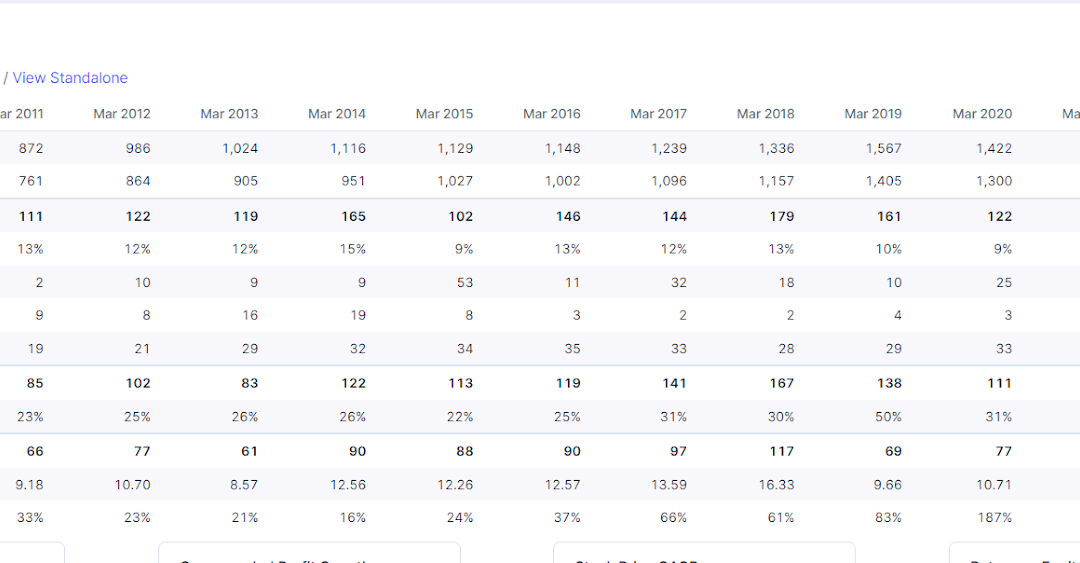This screenshot has width=1080, height=563.
Task: Click the value 1,129
Action: pyautogui.click(x=455, y=148)
